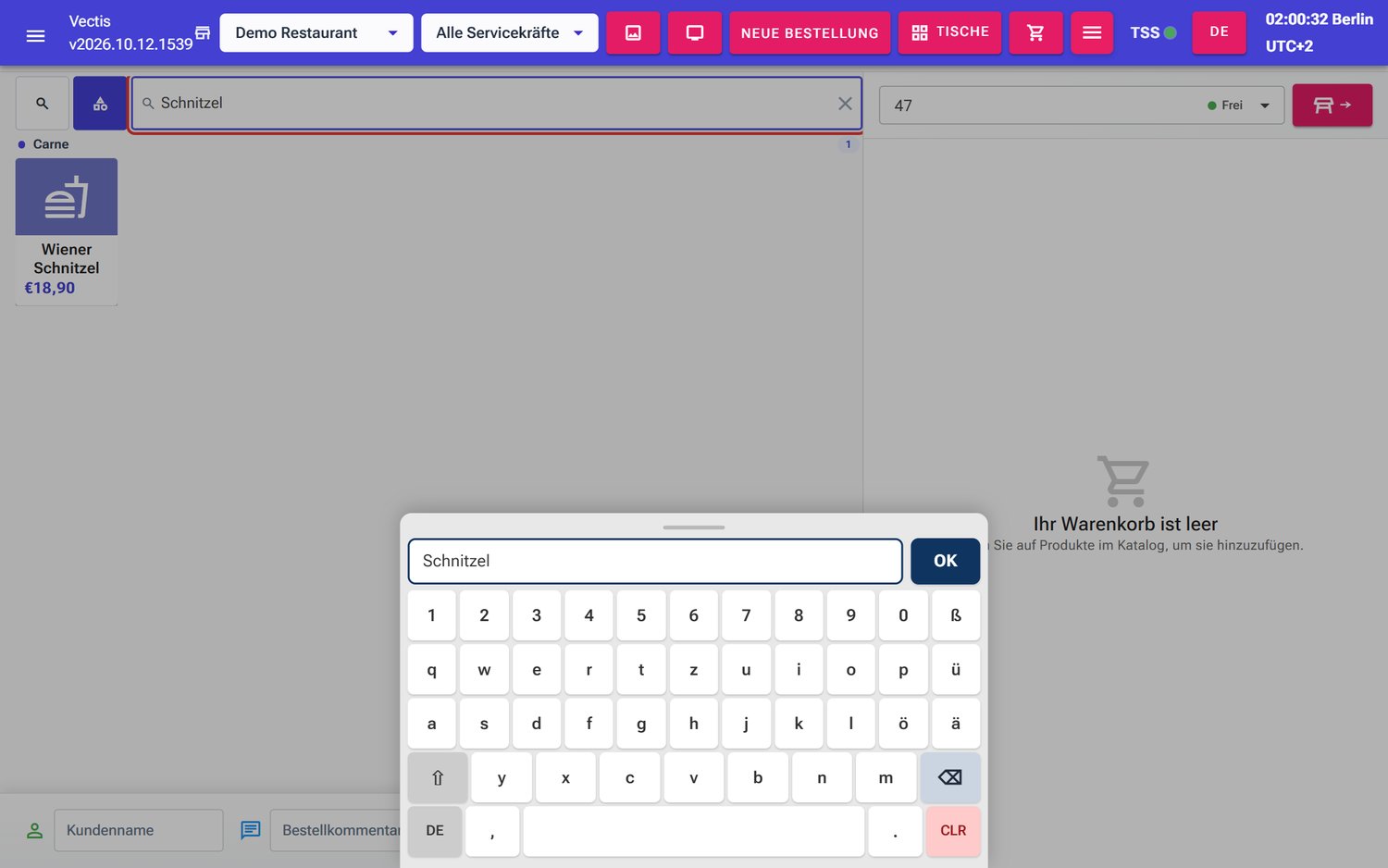Open the Demo Restaurant dropdown
The height and width of the screenshot is (868, 1388).
pos(316,32)
